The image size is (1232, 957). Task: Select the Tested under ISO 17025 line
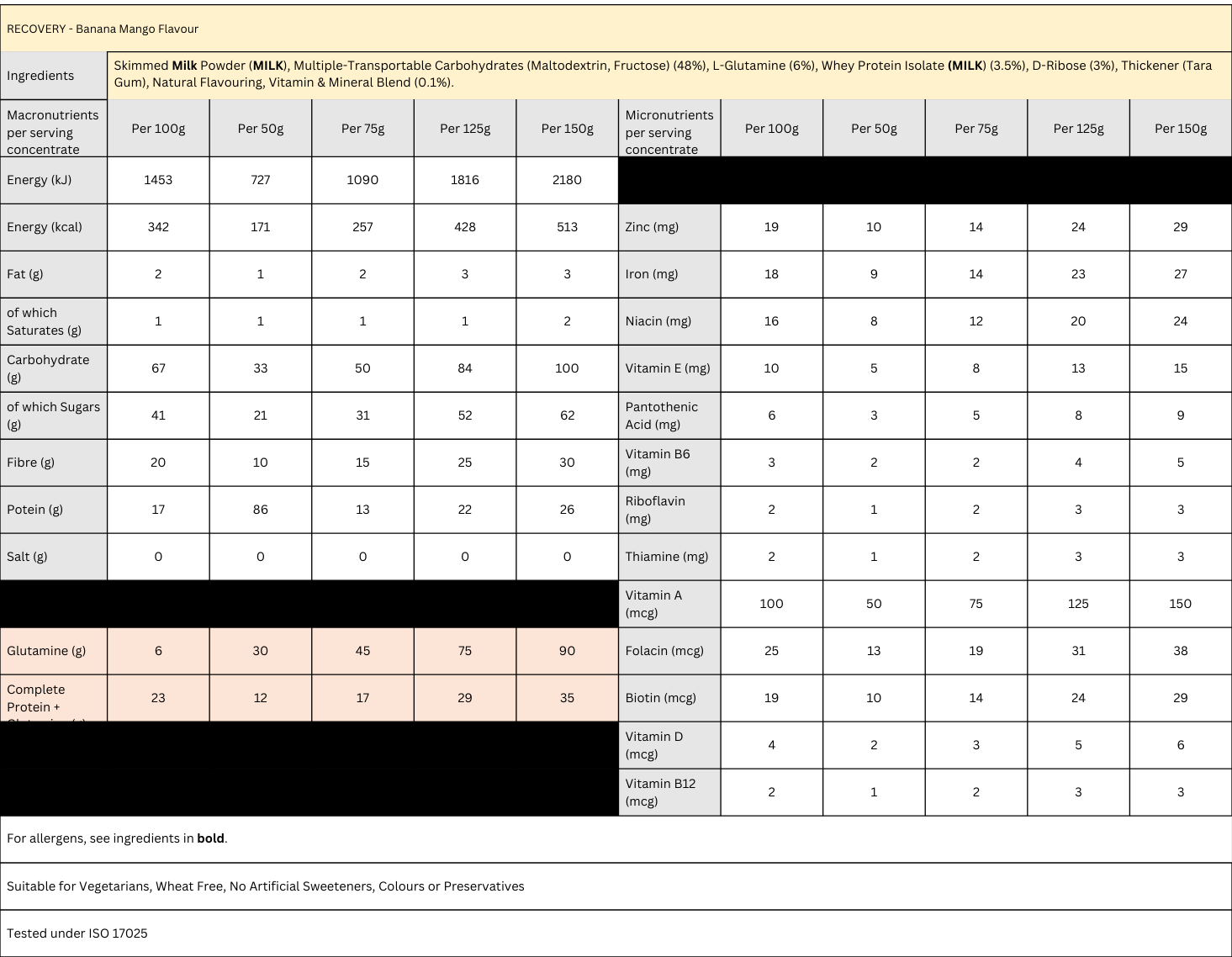(77, 933)
